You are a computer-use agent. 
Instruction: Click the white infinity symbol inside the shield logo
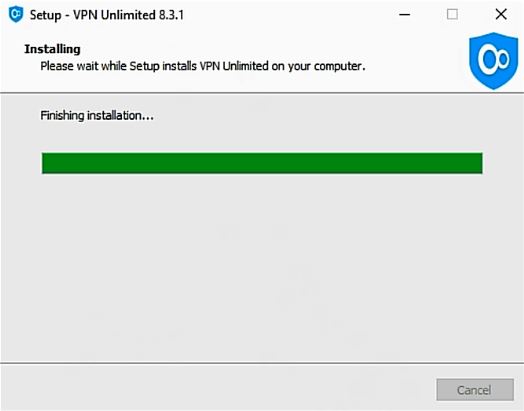point(493,59)
